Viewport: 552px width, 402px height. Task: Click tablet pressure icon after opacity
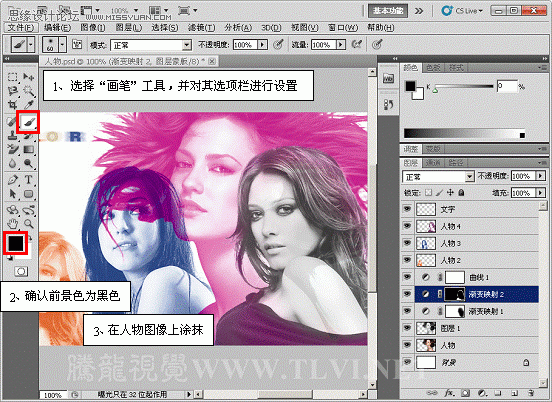(x=278, y=44)
